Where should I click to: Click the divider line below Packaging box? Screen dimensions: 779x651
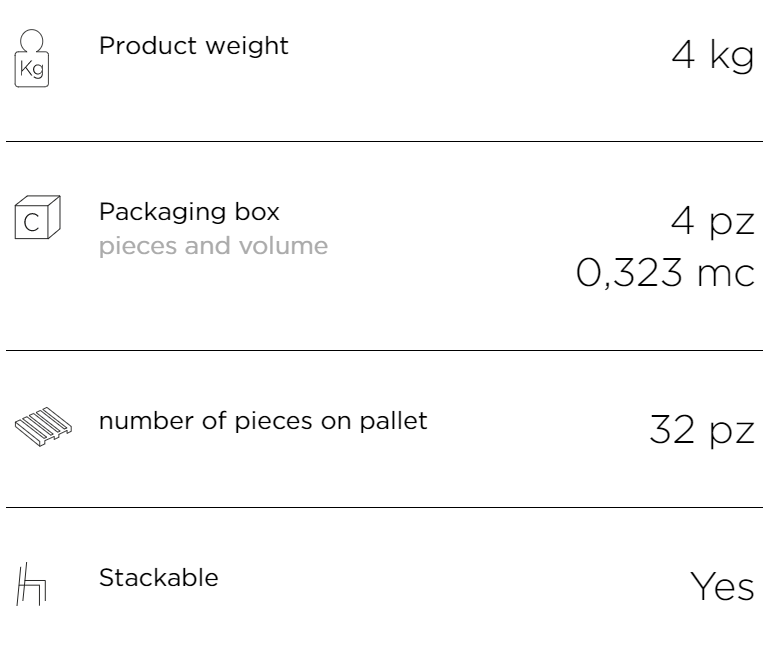pos(385,350)
